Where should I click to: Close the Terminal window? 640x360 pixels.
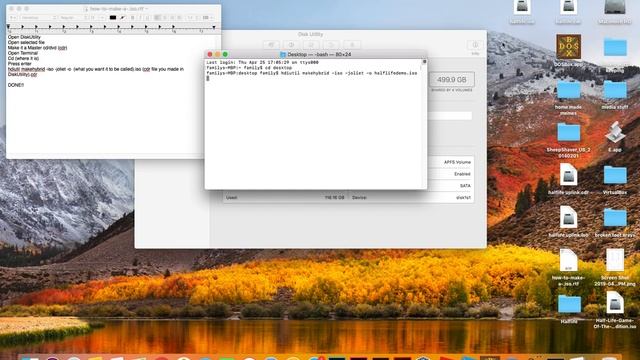pos(210,54)
